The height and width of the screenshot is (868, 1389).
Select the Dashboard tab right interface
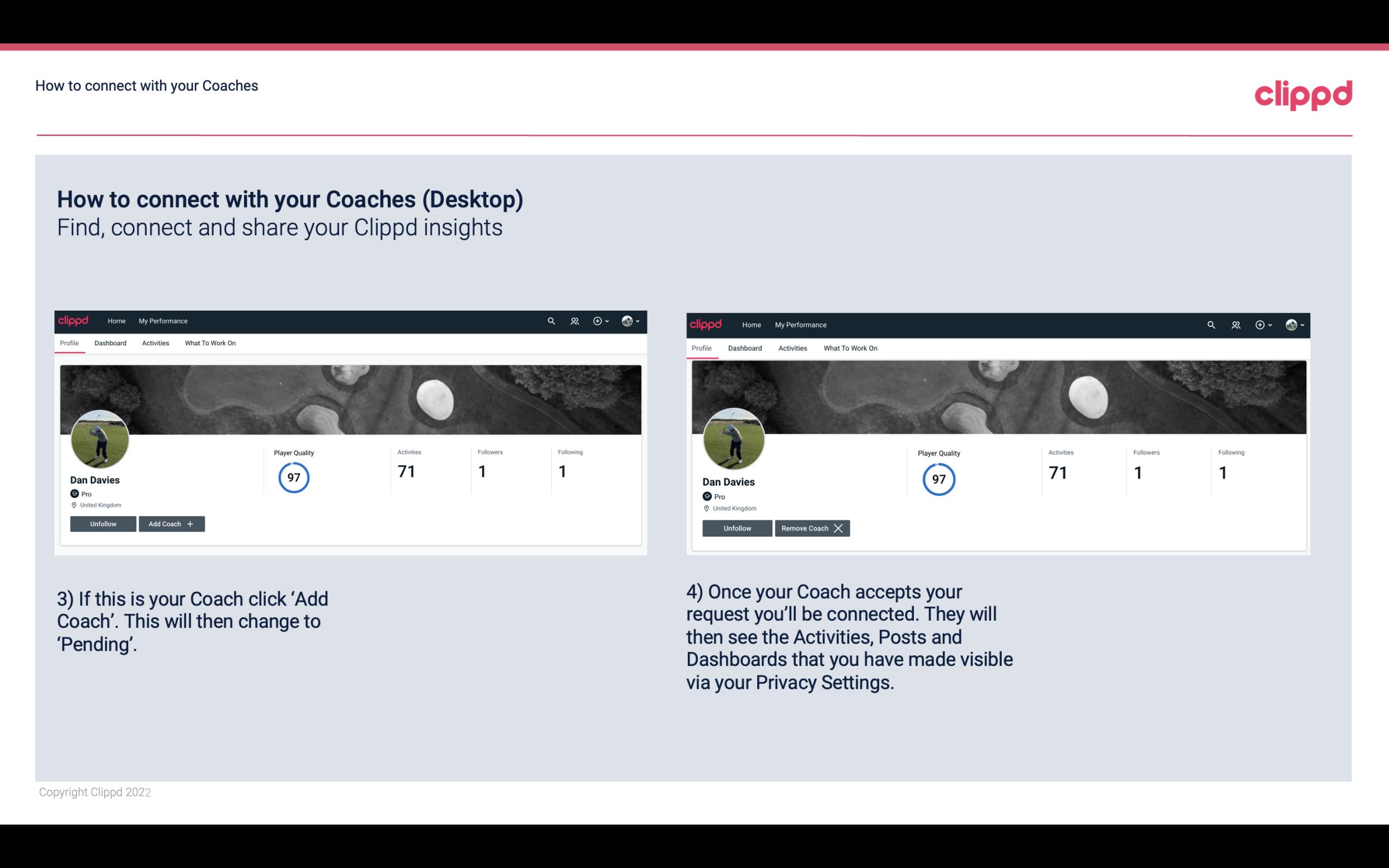point(744,348)
